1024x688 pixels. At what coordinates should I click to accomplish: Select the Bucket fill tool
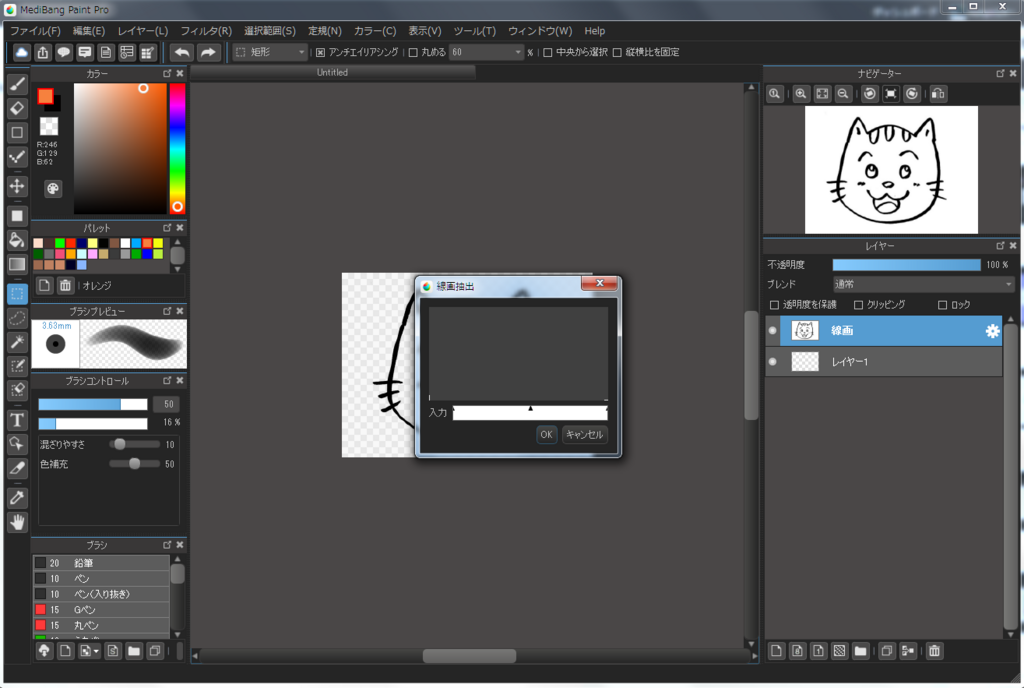(17, 240)
